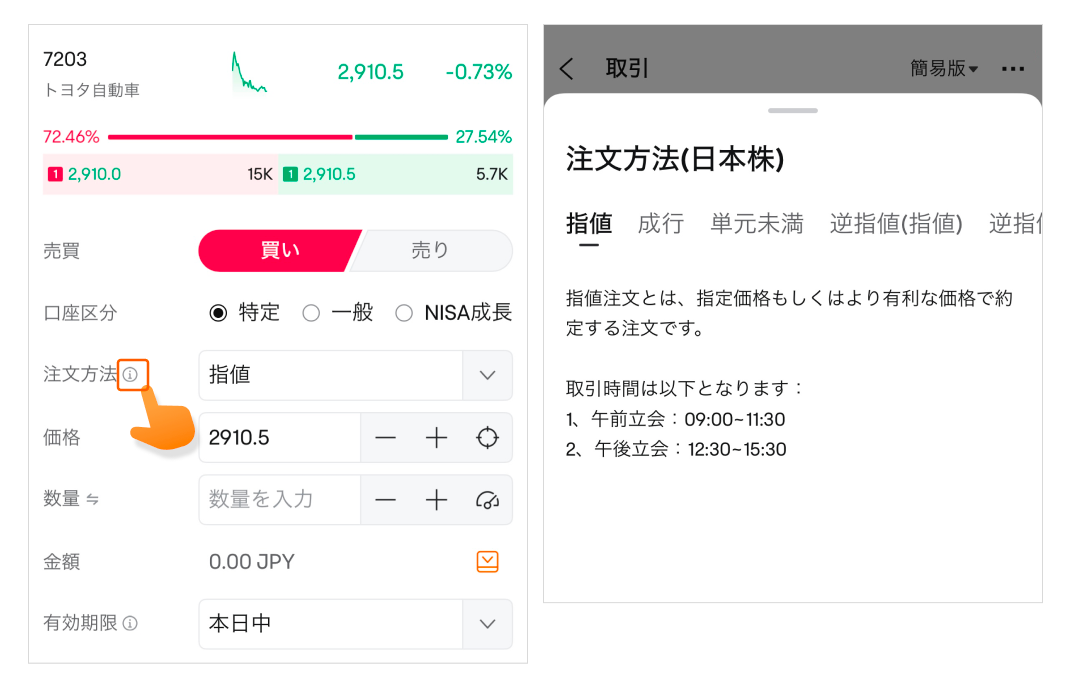This screenshot has height=688, width=1071.
Task: Open the 簡易版 mode dropdown
Action: coord(944,69)
